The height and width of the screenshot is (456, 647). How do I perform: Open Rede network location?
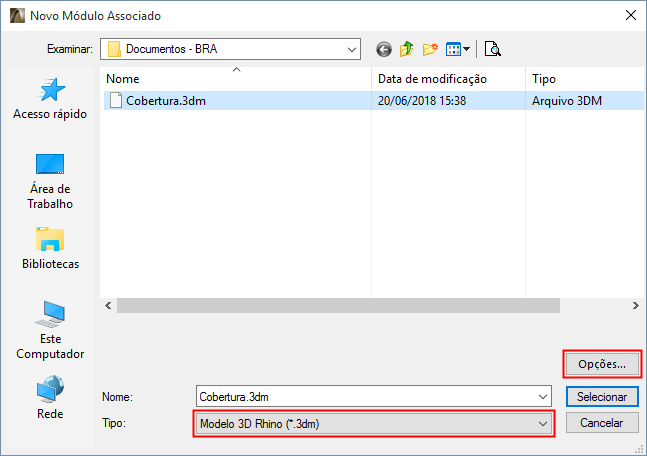coord(50,397)
